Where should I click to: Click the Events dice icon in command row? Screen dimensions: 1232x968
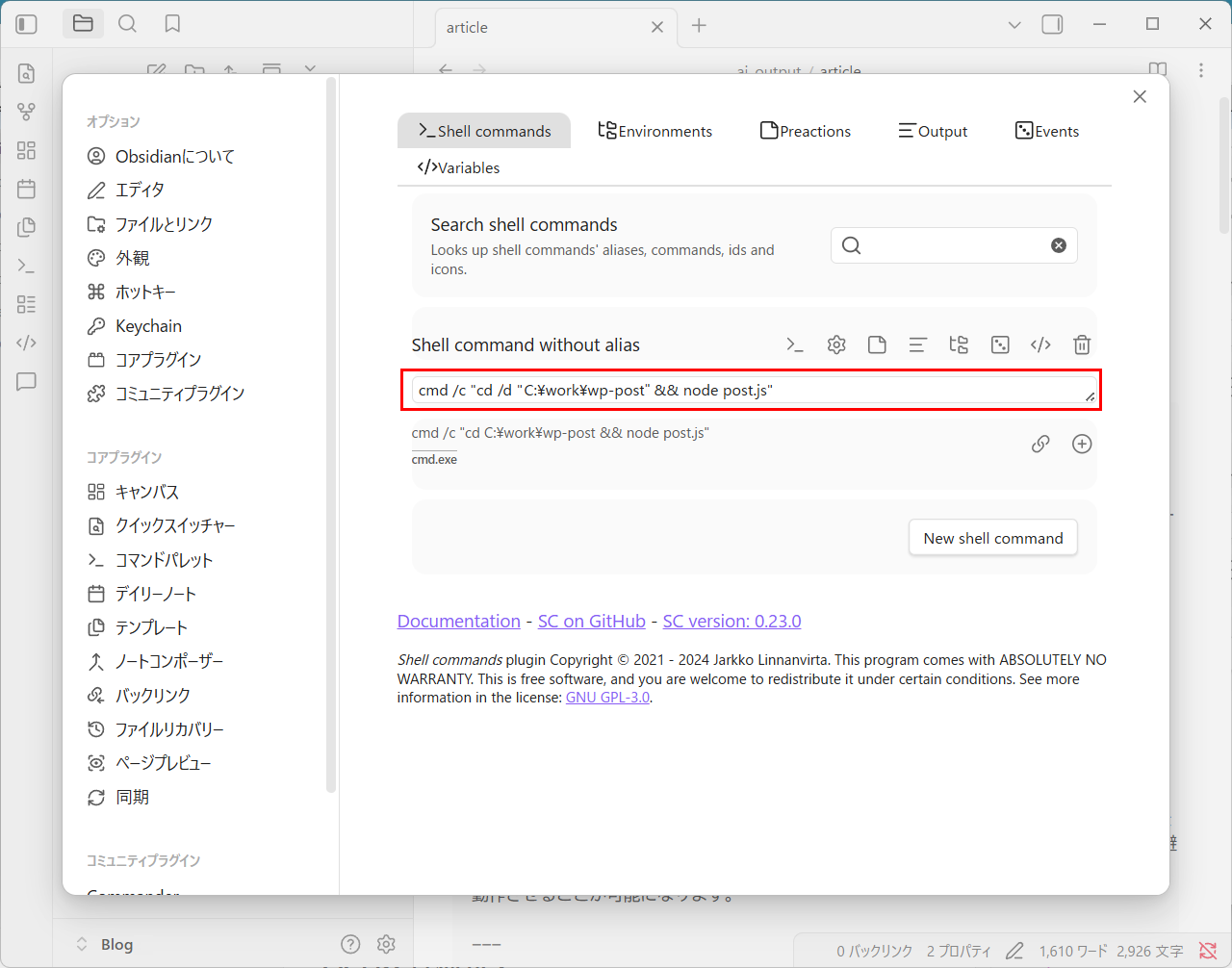1000,344
